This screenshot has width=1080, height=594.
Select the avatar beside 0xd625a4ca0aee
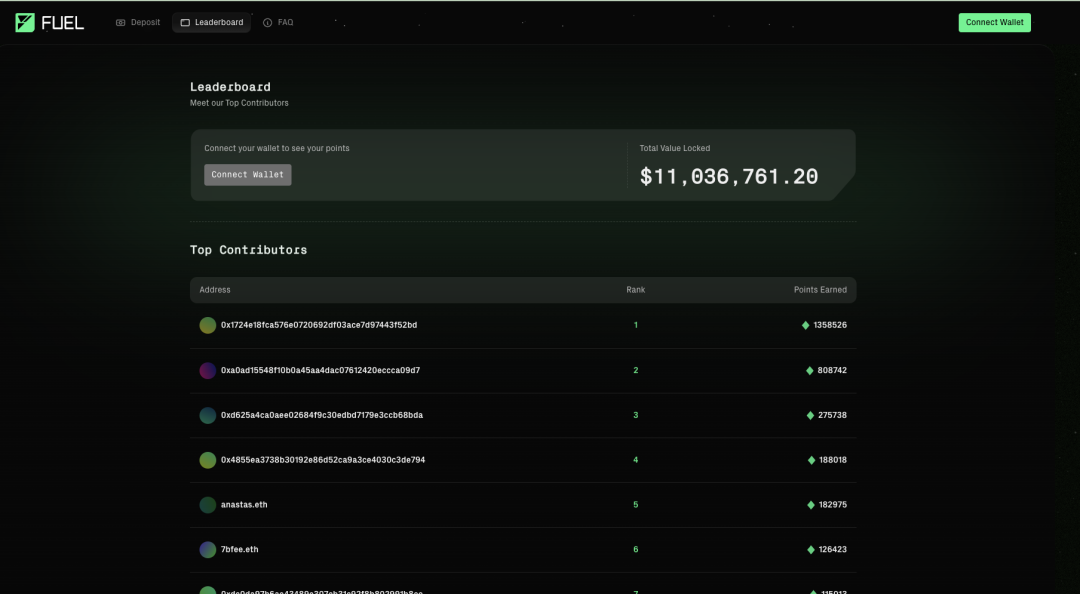click(x=208, y=415)
